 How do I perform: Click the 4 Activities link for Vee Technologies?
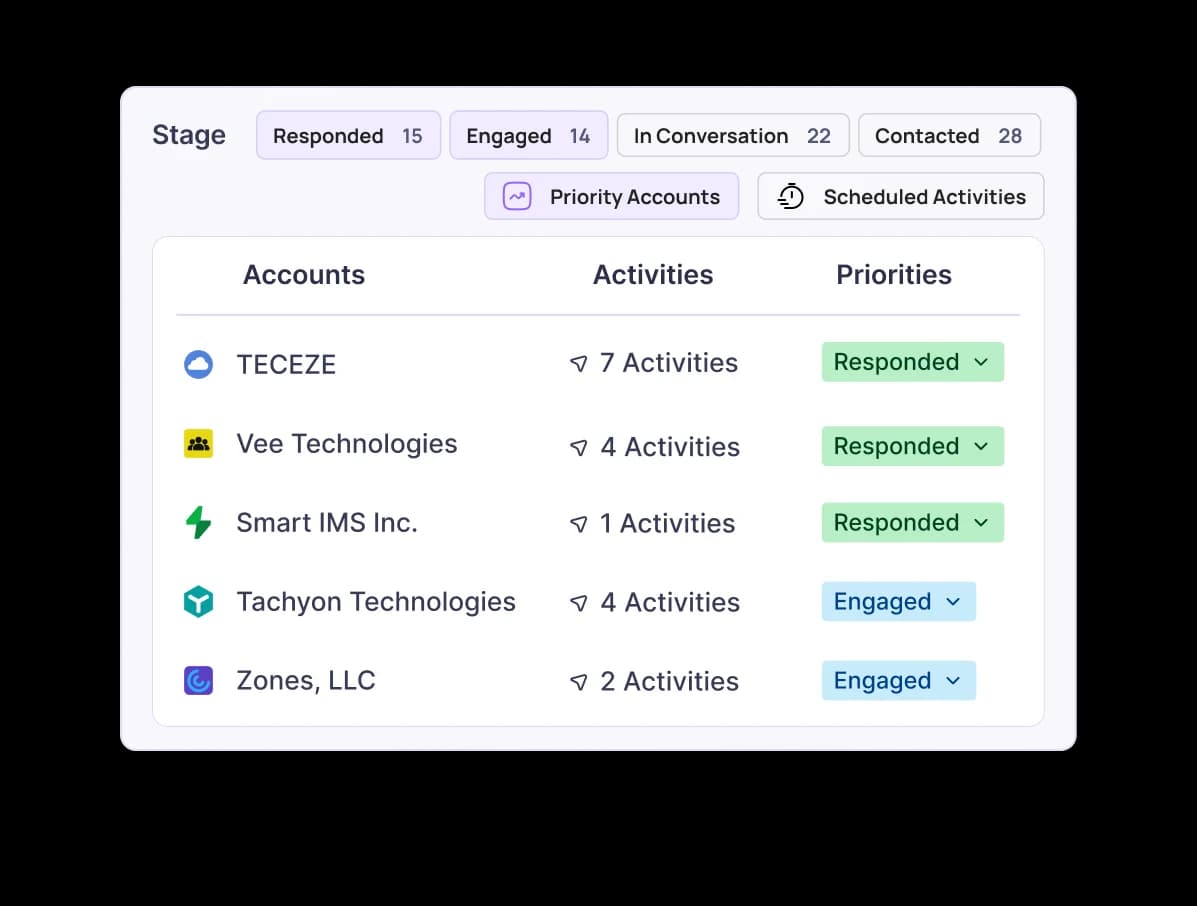coord(669,447)
